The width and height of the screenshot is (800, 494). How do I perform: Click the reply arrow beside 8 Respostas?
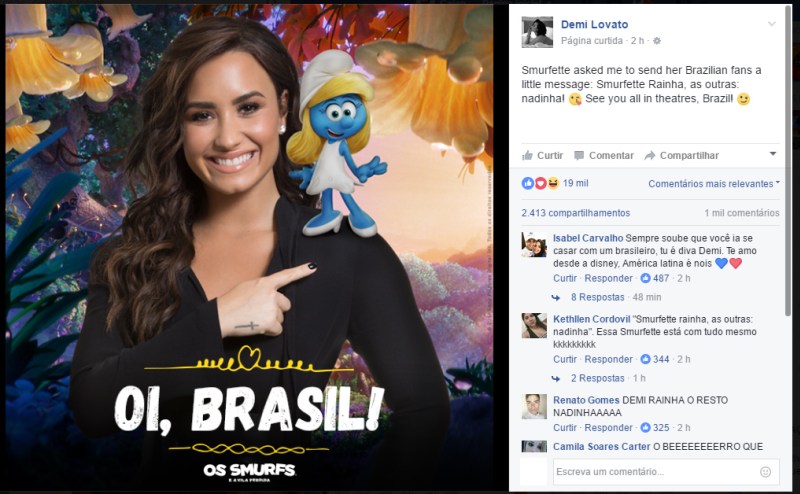click(x=556, y=298)
